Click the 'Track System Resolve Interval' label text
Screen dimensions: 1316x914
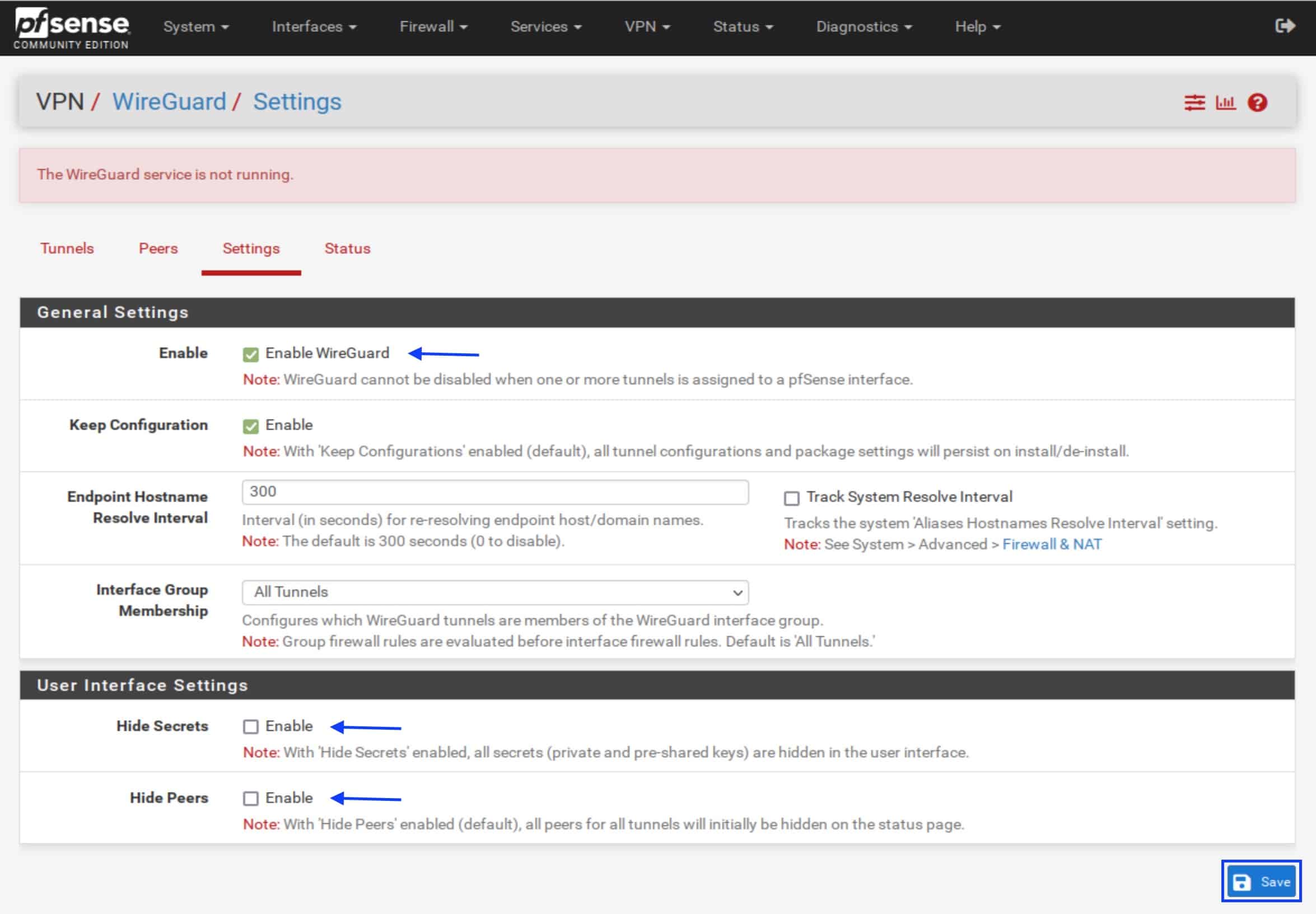[x=909, y=497]
